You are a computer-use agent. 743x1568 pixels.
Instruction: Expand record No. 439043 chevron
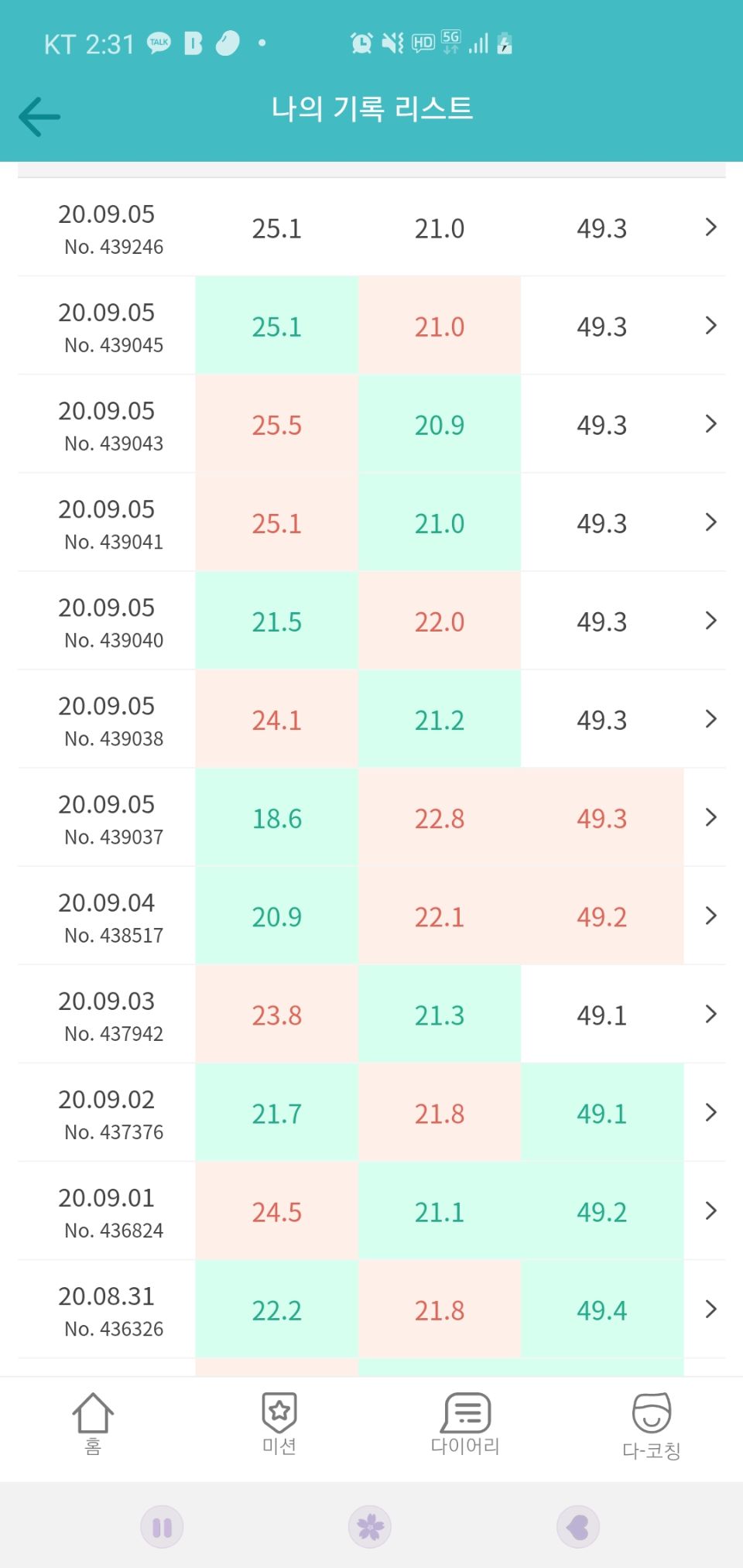point(710,424)
